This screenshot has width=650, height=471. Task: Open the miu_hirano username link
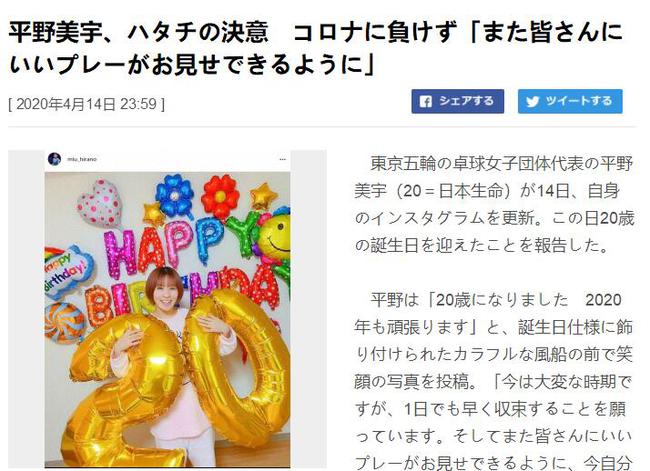[82, 159]
